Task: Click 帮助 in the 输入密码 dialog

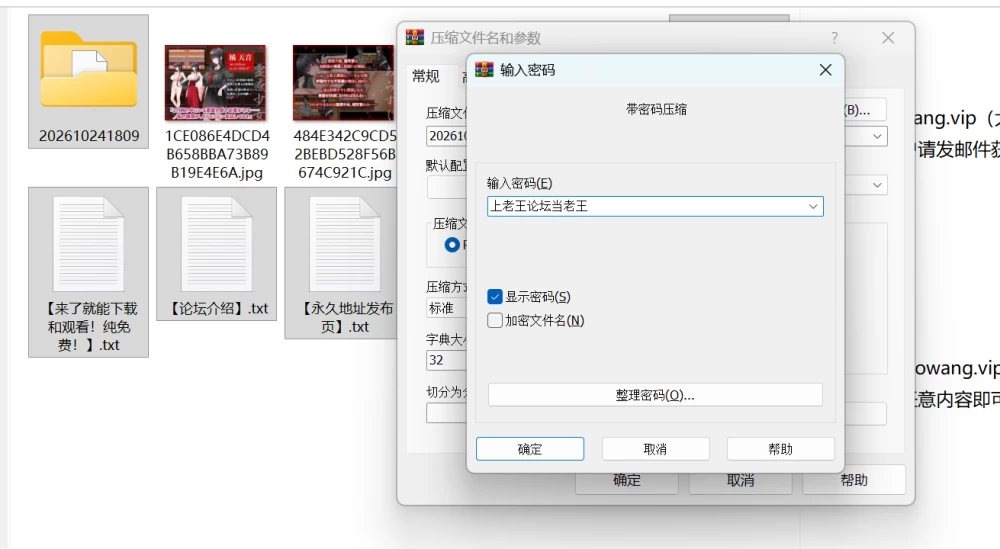Action: coord(781,449)
